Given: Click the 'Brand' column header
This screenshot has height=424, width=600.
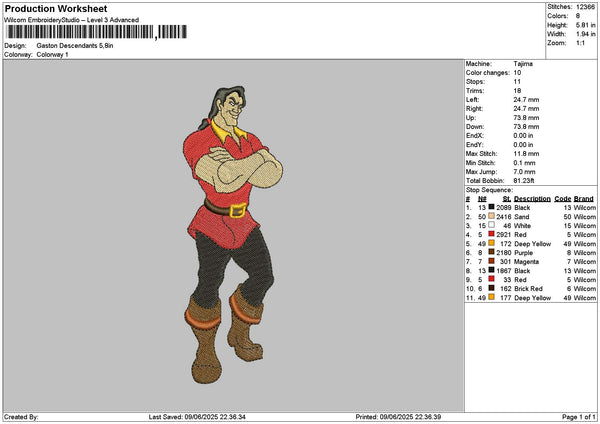Looking at the screenshot, I should coord(584,199).
